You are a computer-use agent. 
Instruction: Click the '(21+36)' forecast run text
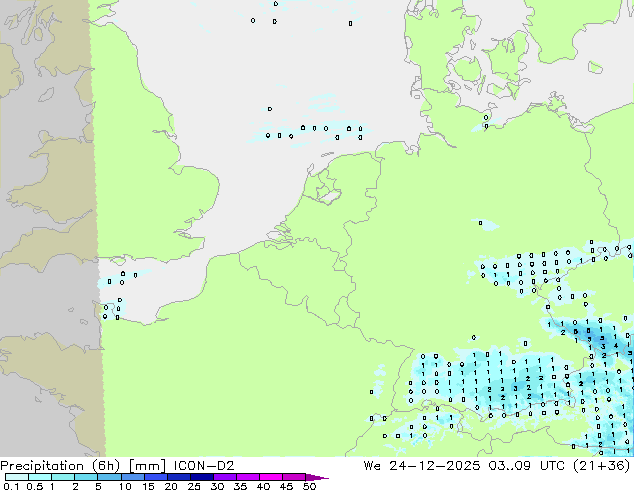(602, 466)
